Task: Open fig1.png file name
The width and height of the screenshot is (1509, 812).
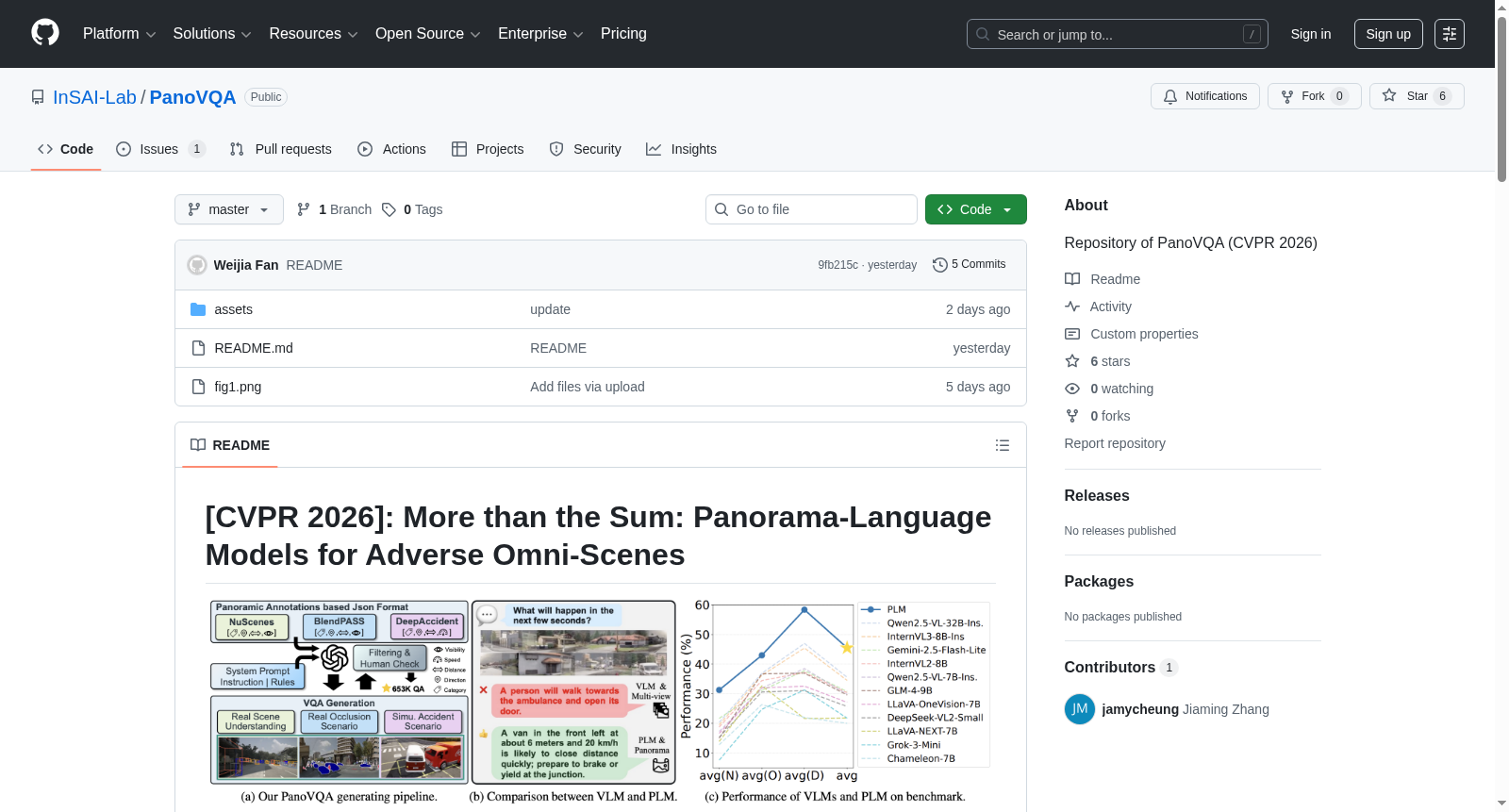Action: [x=238, y=387]
